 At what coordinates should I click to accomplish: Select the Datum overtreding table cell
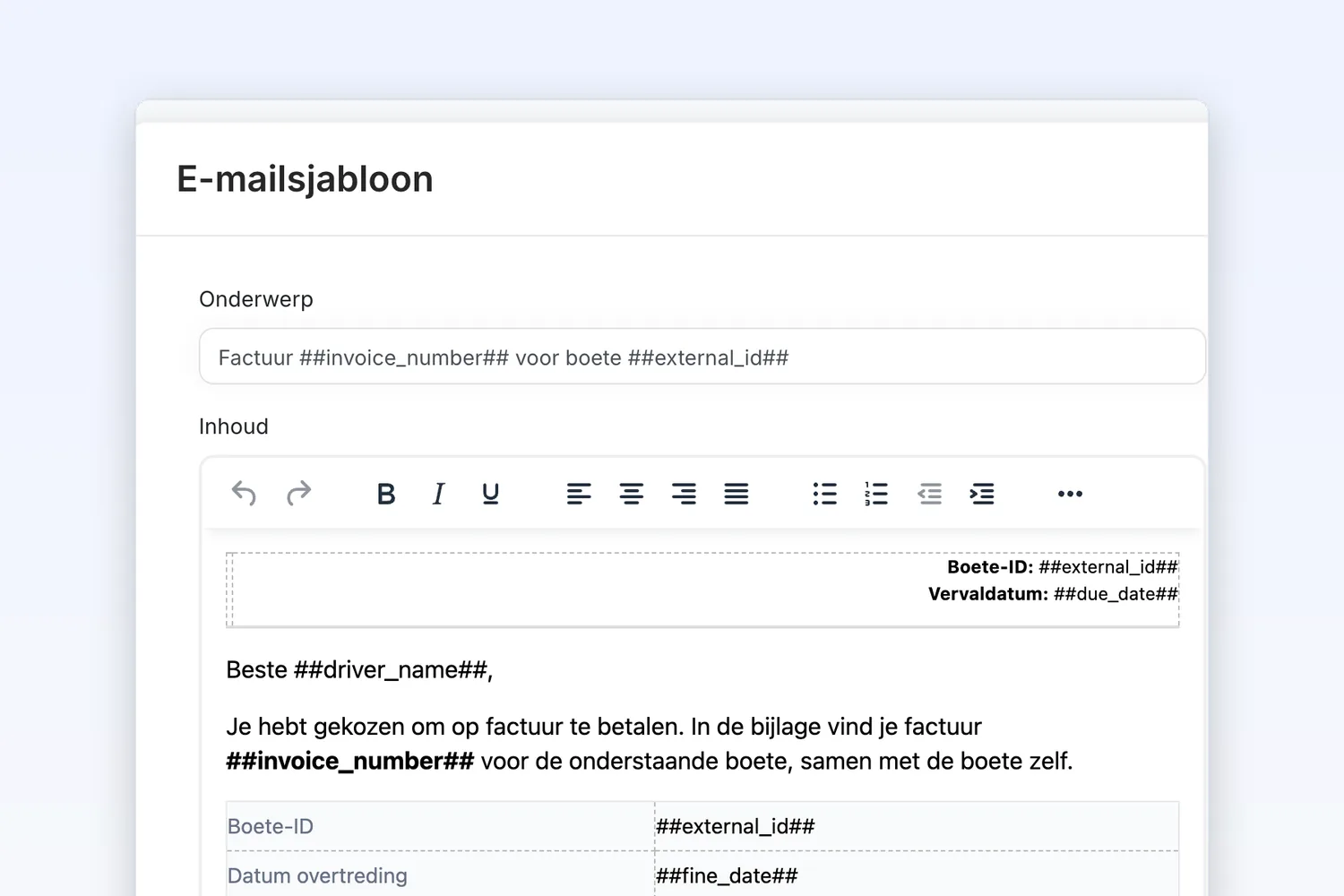click(441, 875)
